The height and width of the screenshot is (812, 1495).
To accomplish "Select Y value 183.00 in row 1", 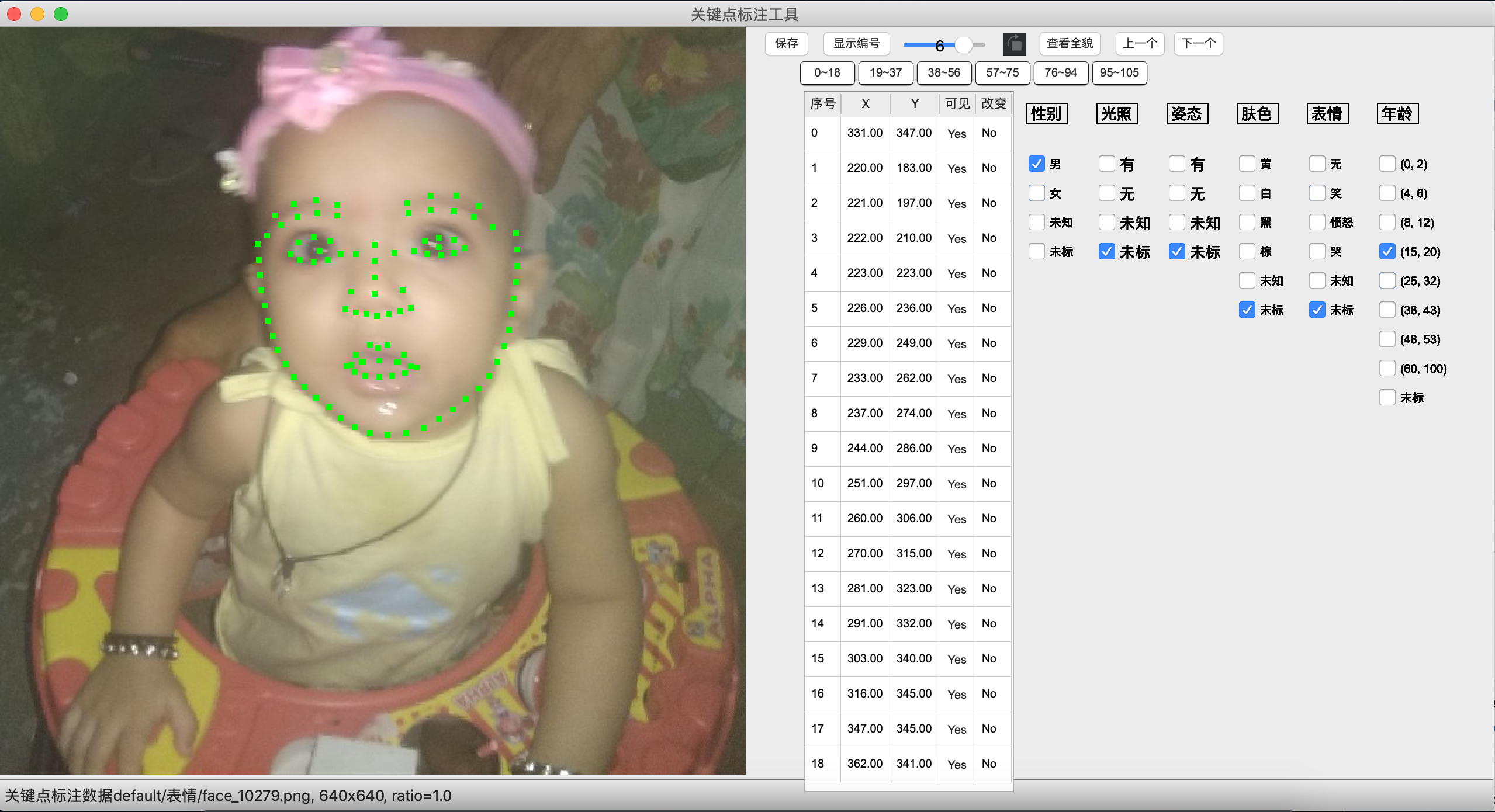I will click(914, 168).
